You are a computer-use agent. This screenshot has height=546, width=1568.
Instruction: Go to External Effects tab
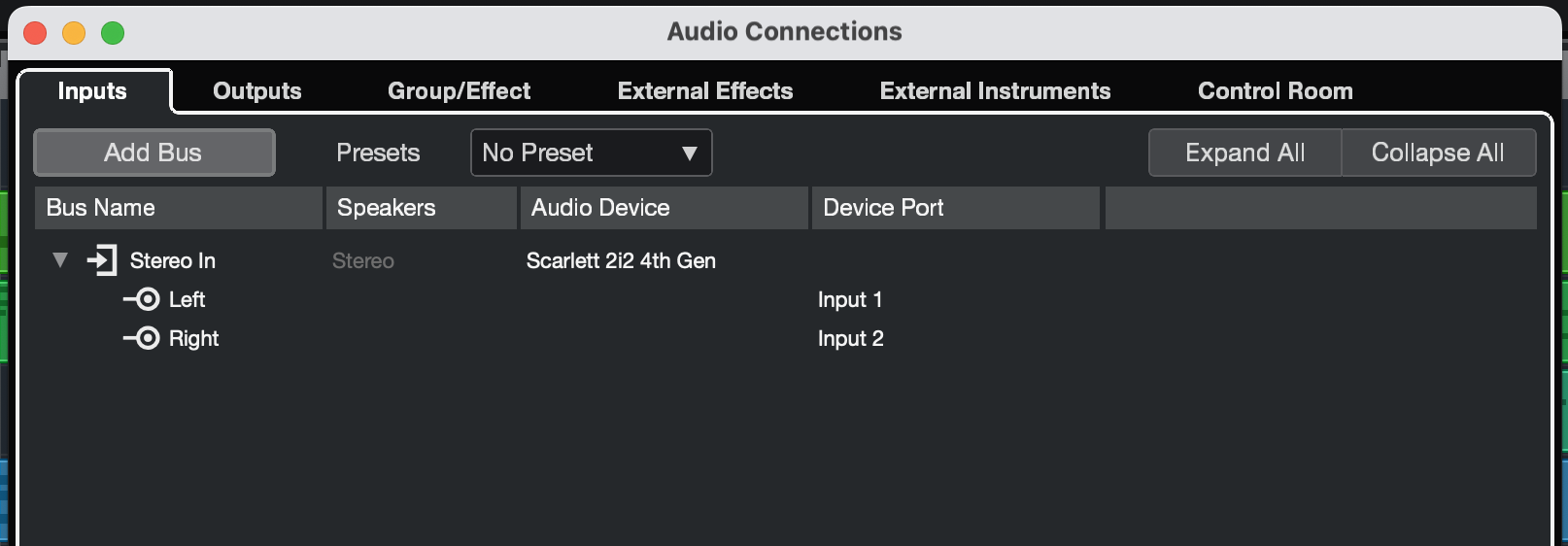(705, 91)
